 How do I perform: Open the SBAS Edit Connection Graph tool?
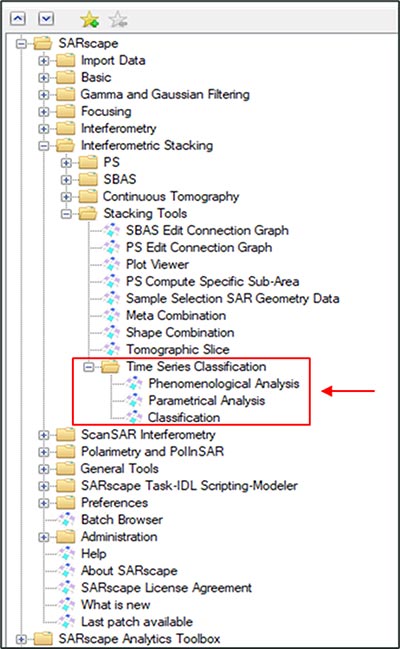click(207, 230)
